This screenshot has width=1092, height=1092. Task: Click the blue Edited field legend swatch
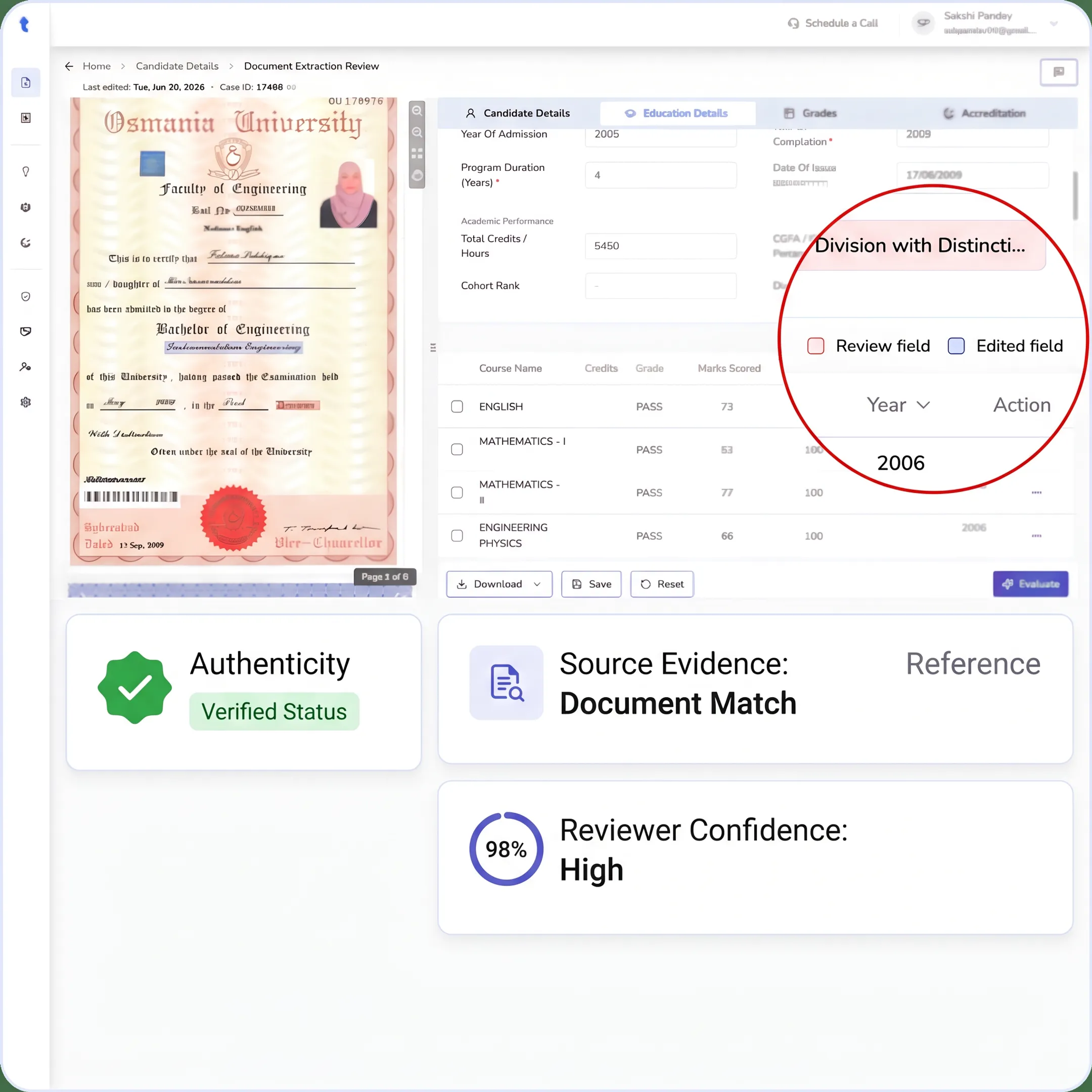coord(956,346)
